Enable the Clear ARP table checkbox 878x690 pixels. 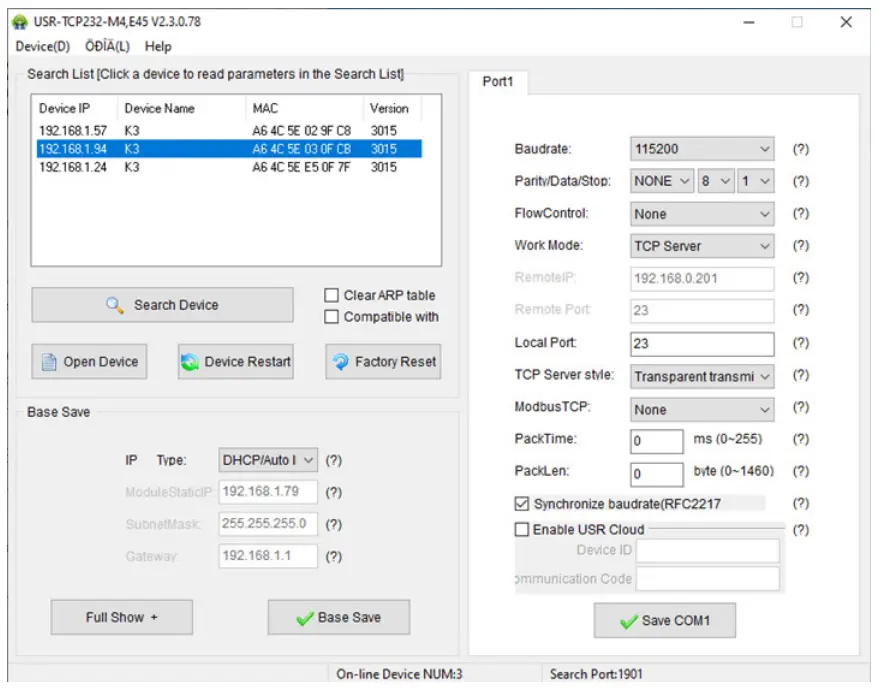tap(332, 296)
